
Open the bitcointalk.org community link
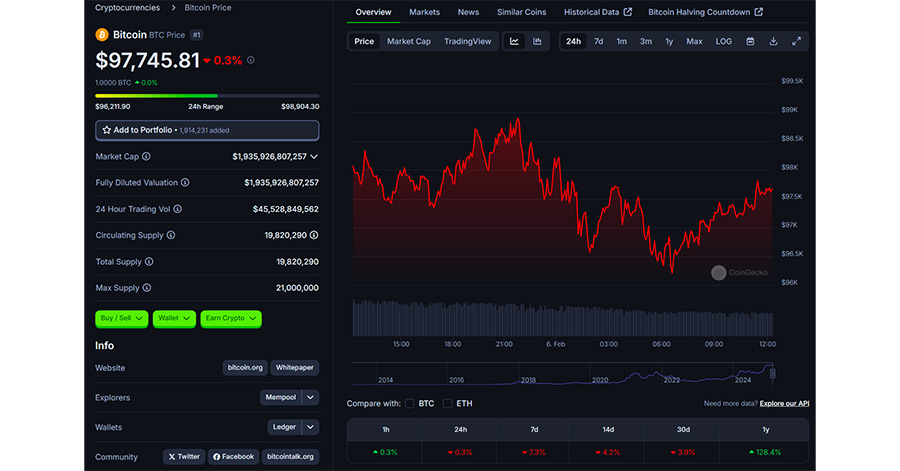click(290, 457)
